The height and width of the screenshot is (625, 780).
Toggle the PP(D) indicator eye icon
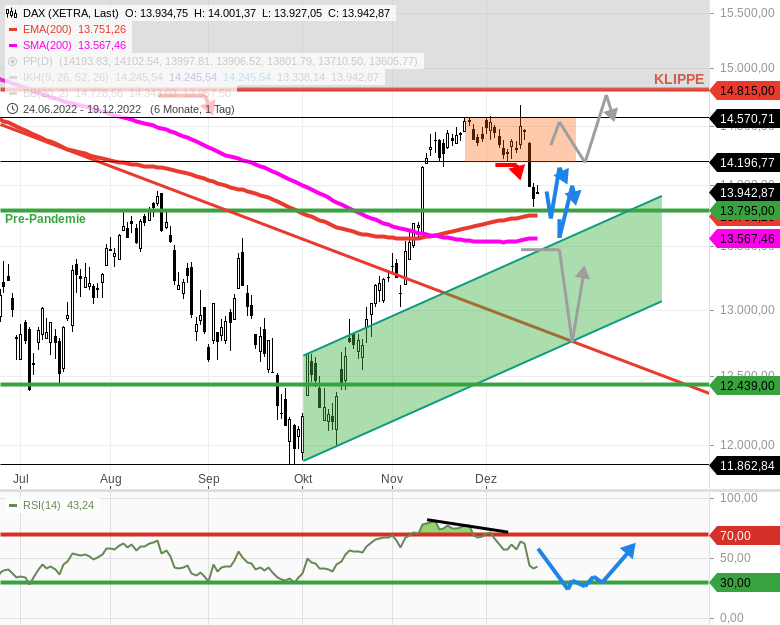tap(12, 62)
